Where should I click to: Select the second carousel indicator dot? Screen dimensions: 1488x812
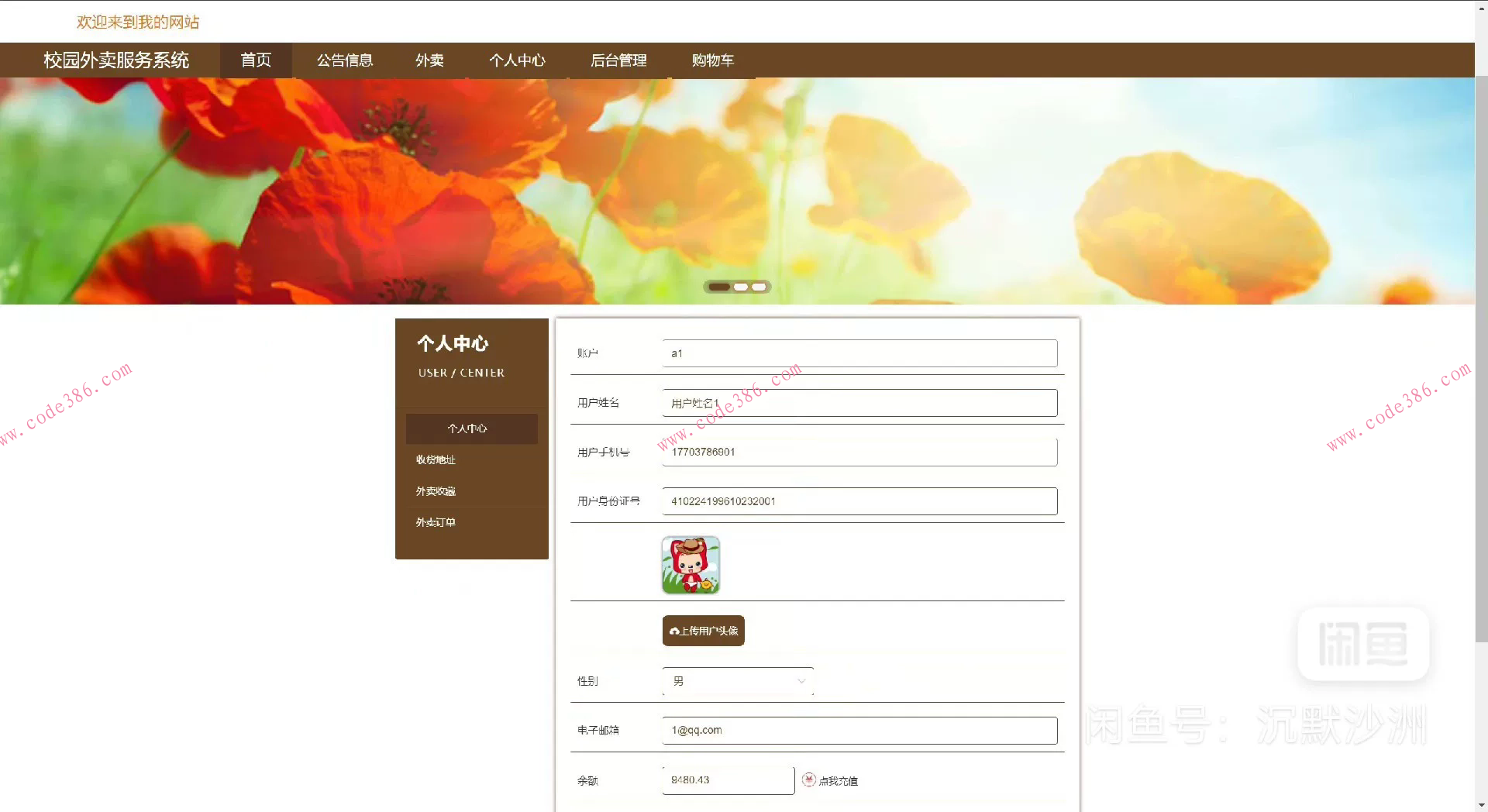click(x=739, y=287)
